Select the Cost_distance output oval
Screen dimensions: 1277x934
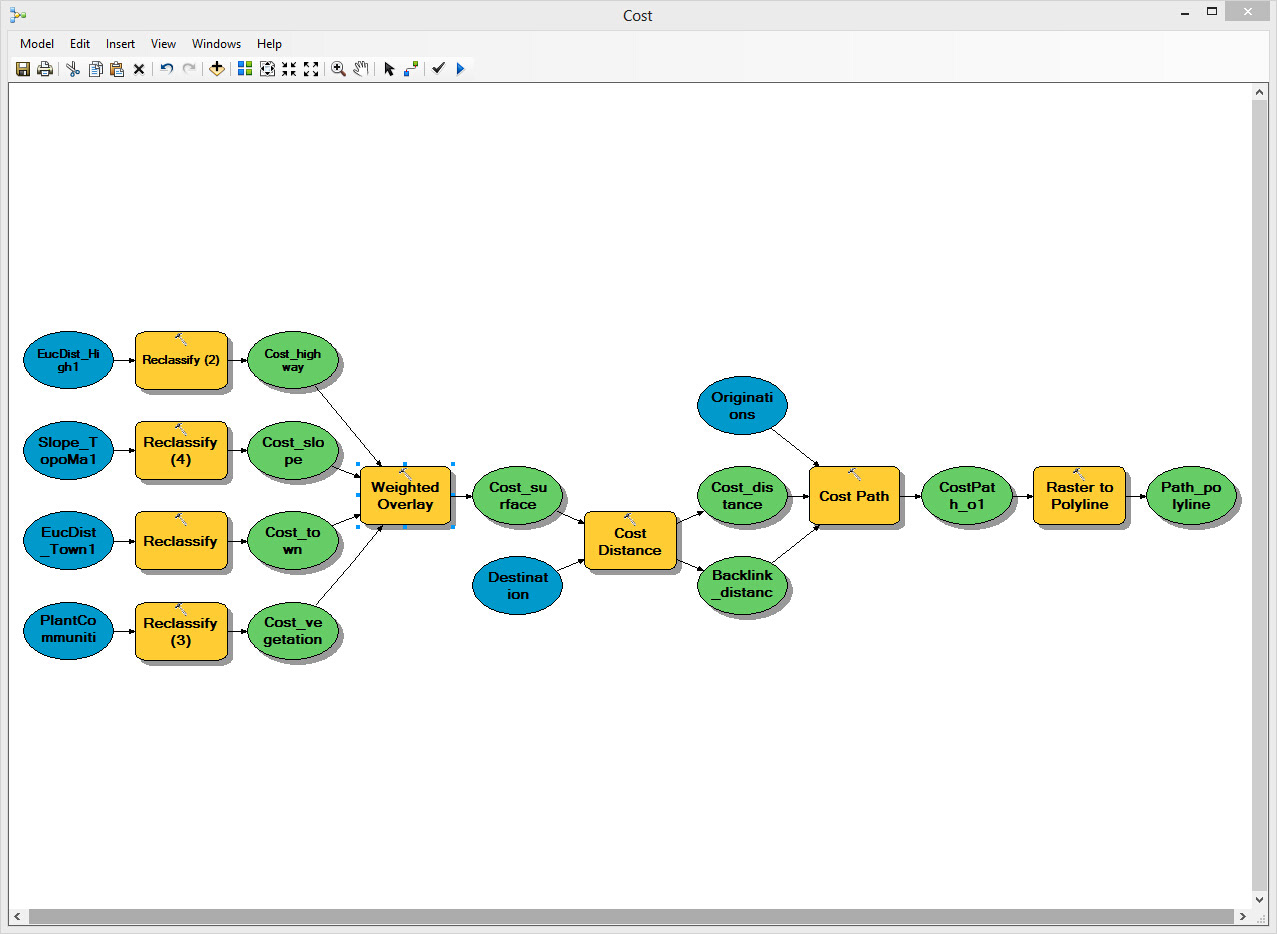742,496
